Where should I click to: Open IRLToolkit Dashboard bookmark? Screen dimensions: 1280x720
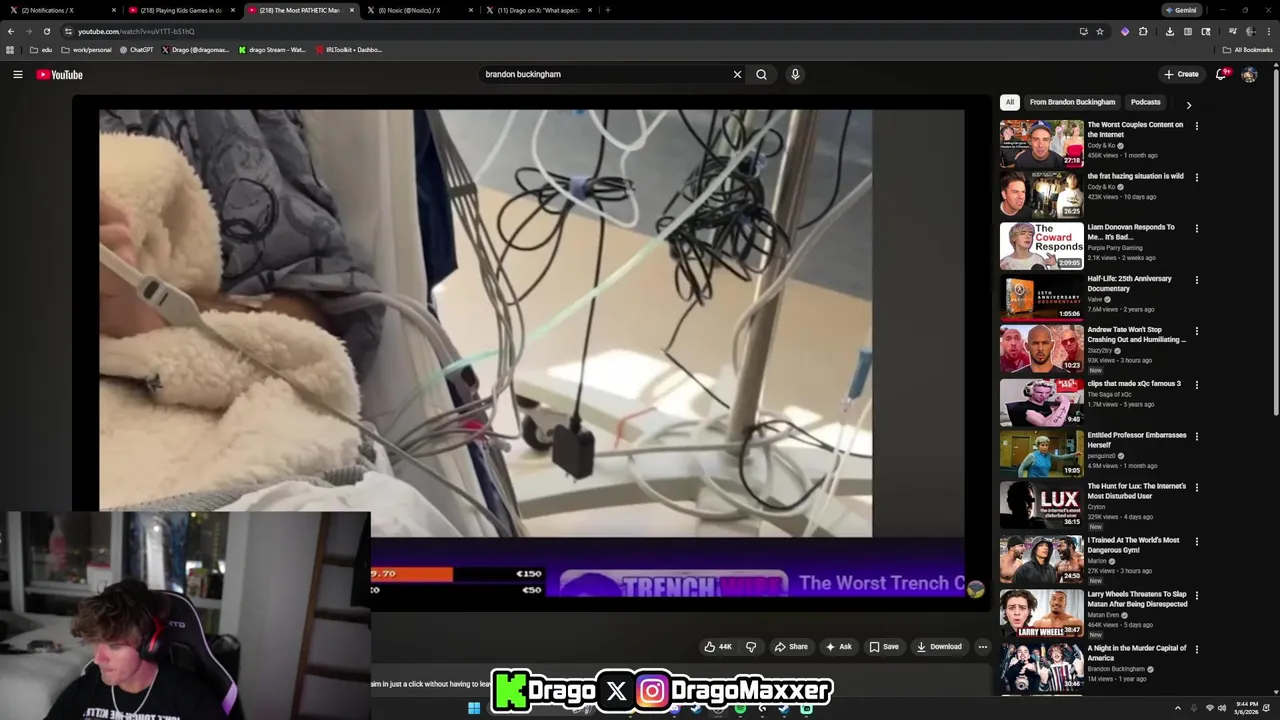click(348, 49)
